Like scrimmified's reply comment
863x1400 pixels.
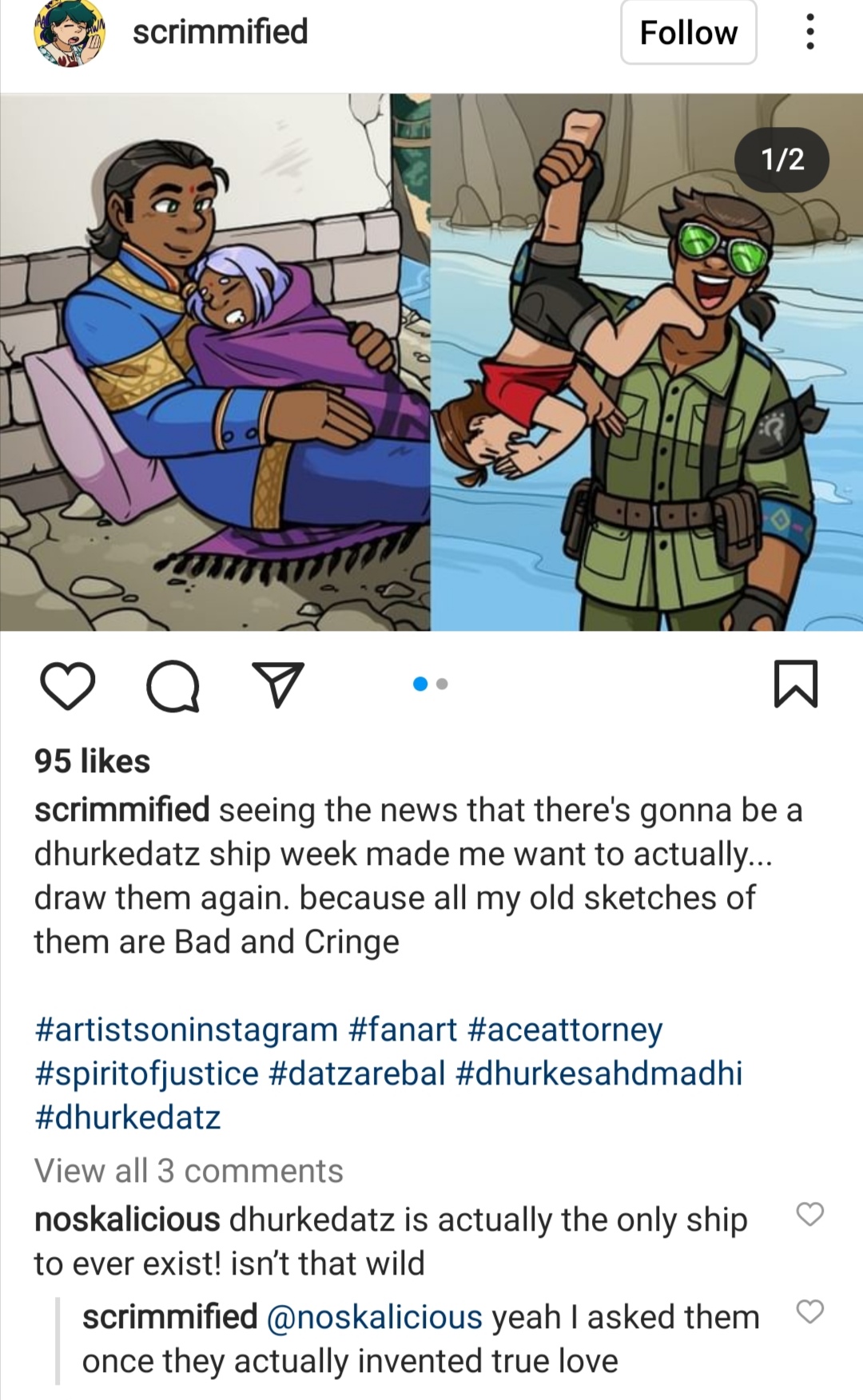click(810, 1311)
